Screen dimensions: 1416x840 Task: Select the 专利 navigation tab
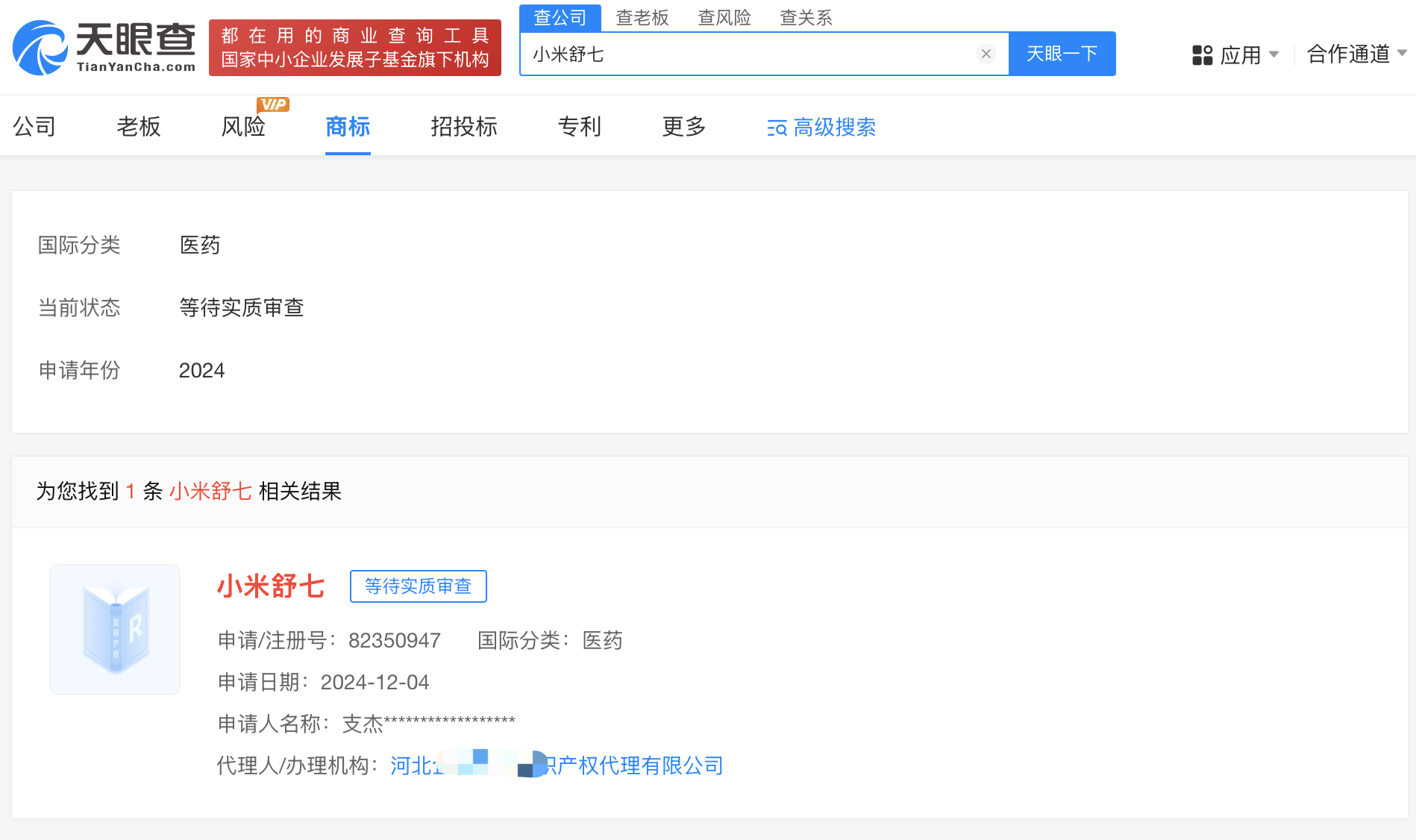pos(580,126)
